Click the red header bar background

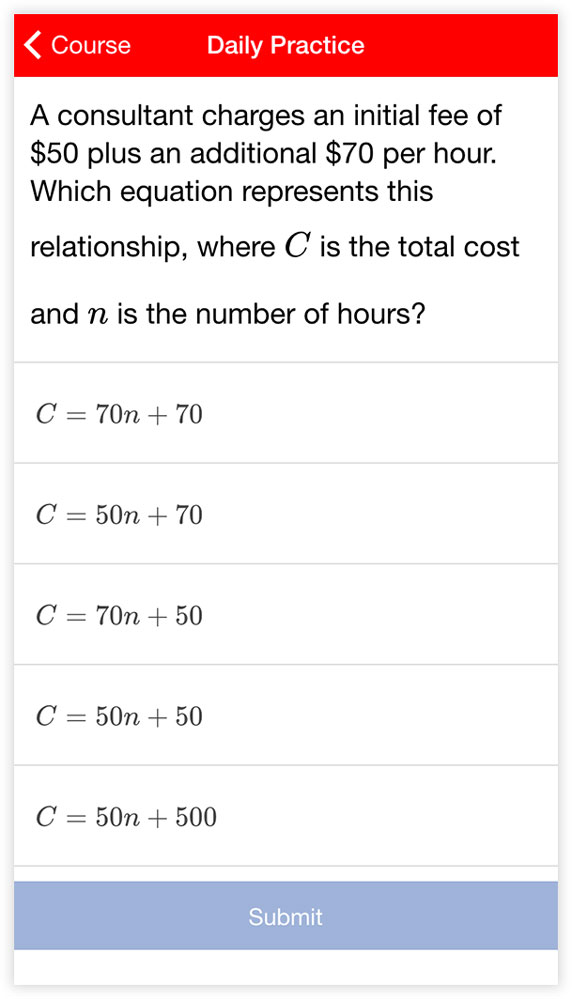point(286,45)
